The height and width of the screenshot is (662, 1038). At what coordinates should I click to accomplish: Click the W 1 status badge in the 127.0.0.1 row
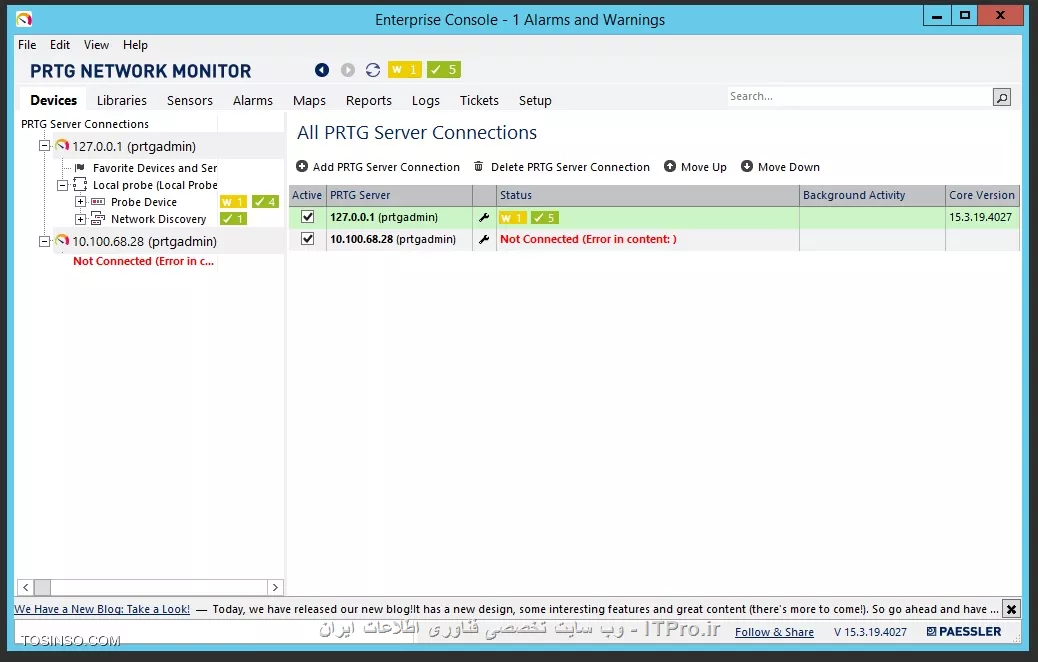(513, 218)
